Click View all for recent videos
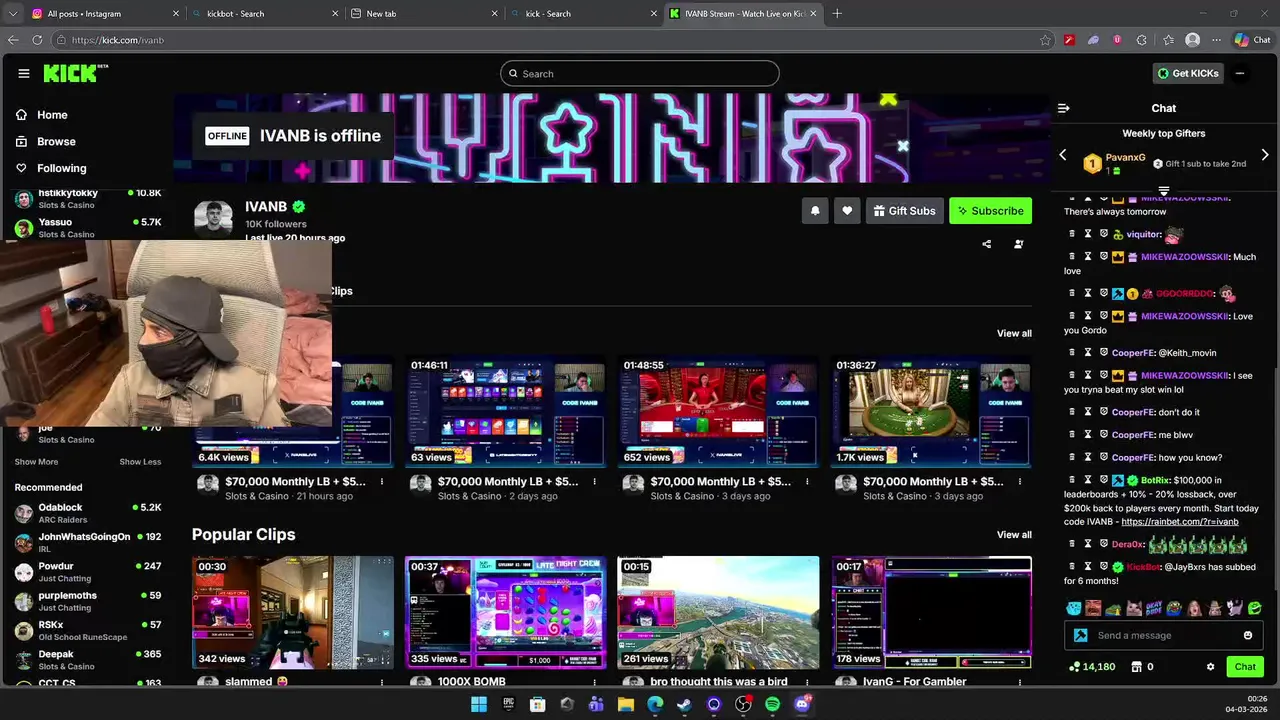Viewport: 1280px width, 720px height. pyautogui.click(x=1014, y=334)
